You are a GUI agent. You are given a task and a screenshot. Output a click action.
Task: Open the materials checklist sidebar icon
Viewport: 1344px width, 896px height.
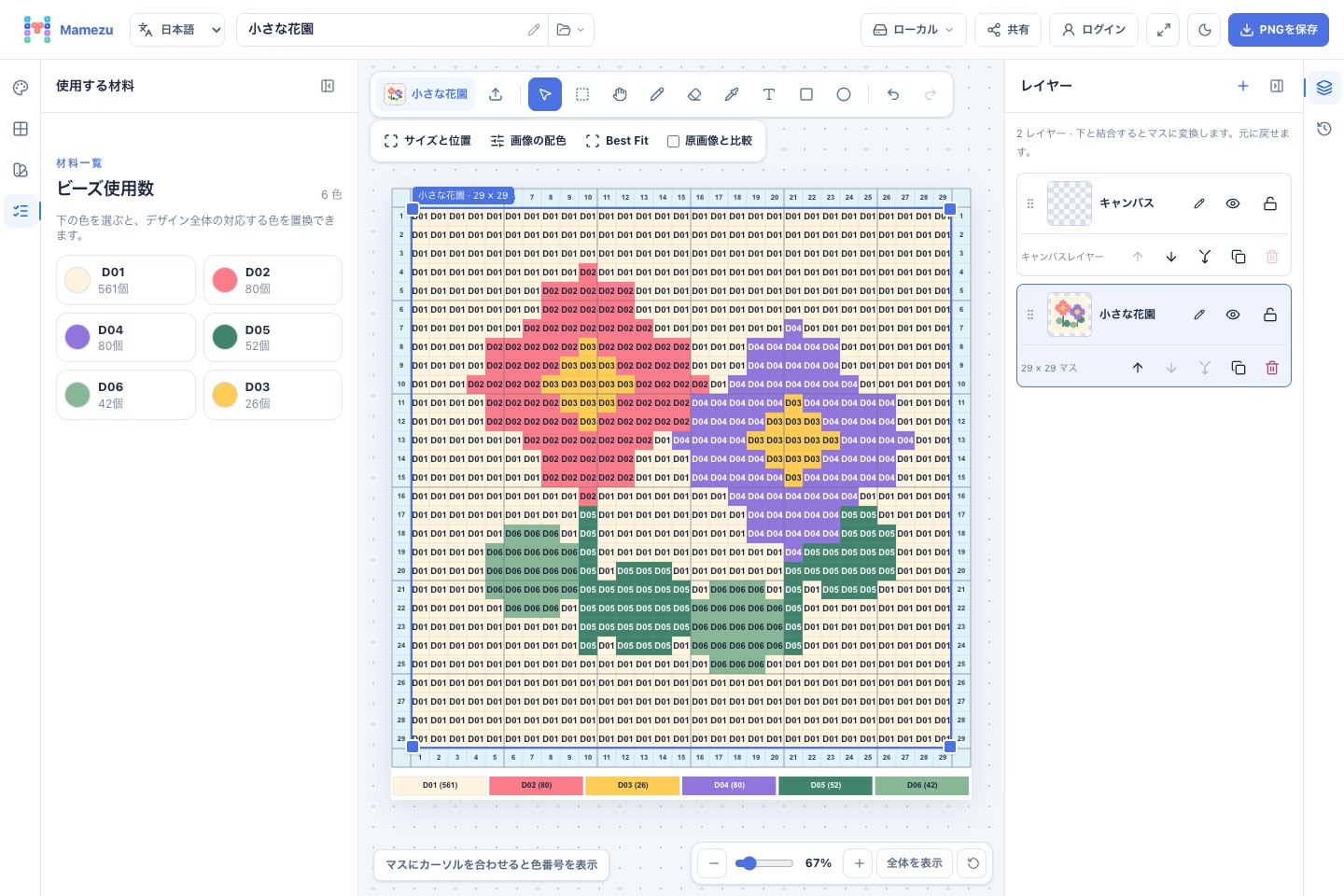(21, 211)
